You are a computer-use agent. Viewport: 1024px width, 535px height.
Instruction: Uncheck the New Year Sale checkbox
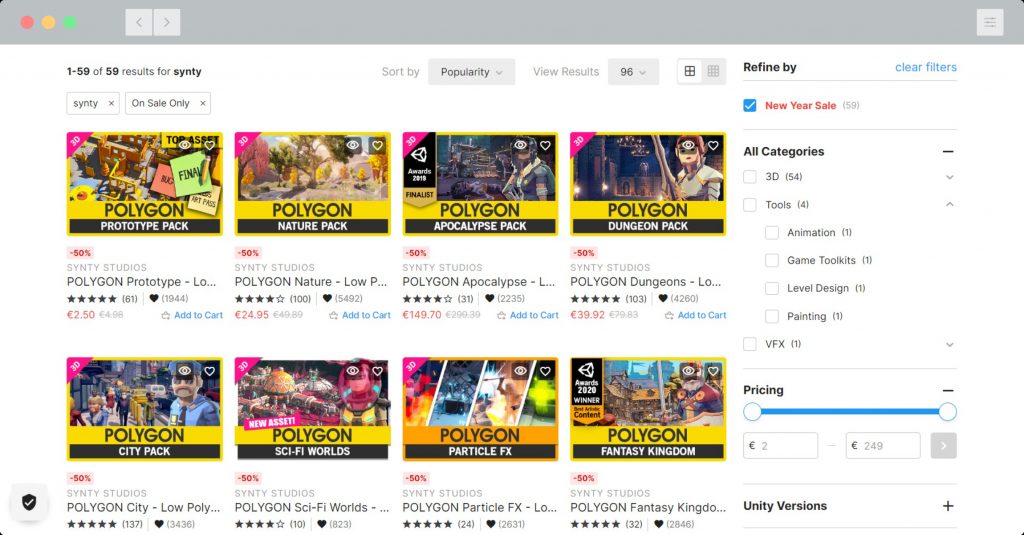(x=750, y=105)
